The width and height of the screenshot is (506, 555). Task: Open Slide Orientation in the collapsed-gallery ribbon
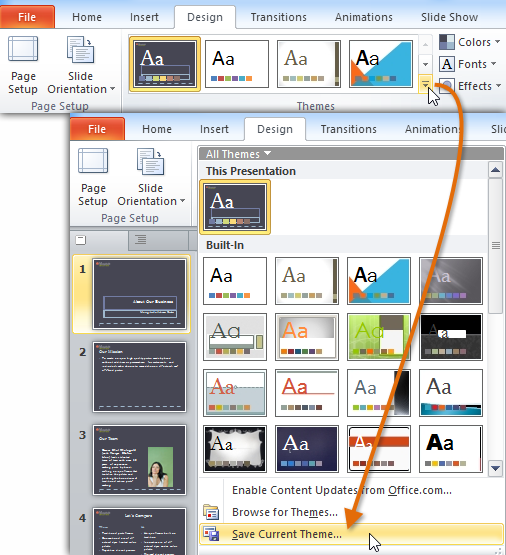[x=81, y=64]
